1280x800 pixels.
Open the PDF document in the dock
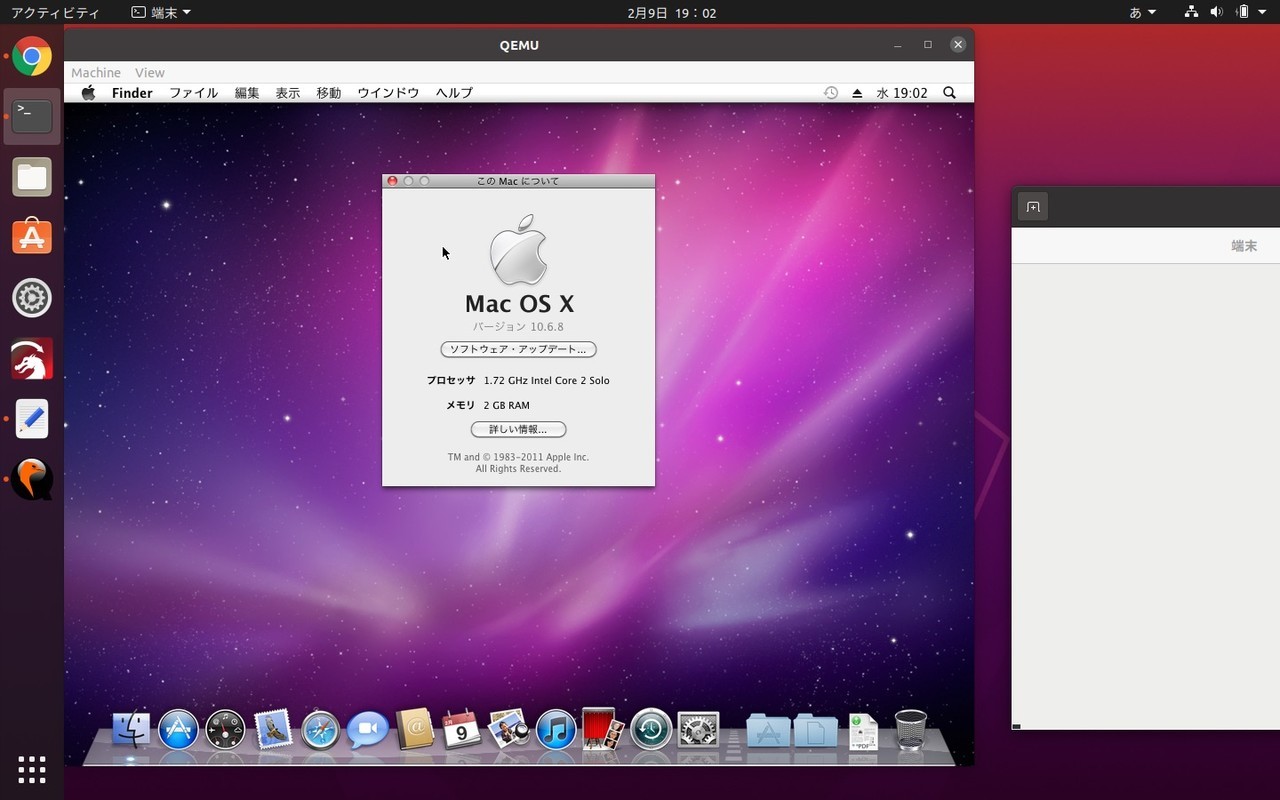[x=863, y=731]
